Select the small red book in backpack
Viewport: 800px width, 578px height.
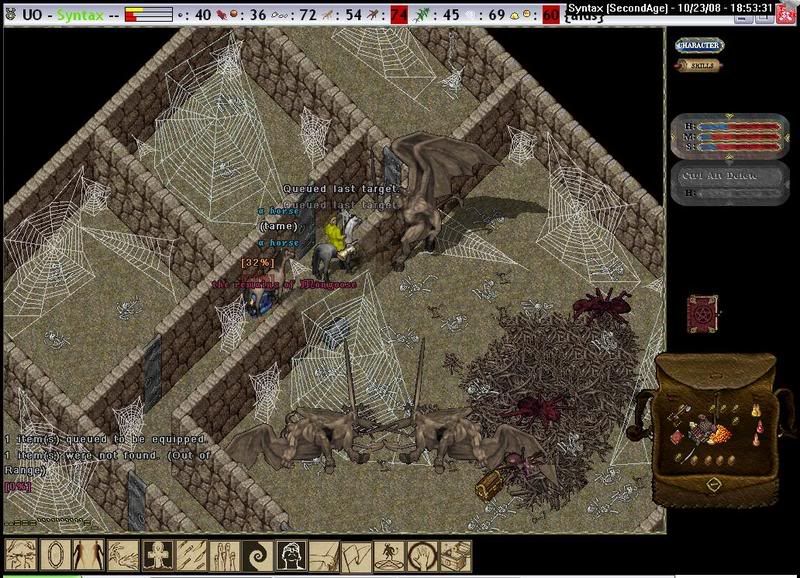coord(676,437)
